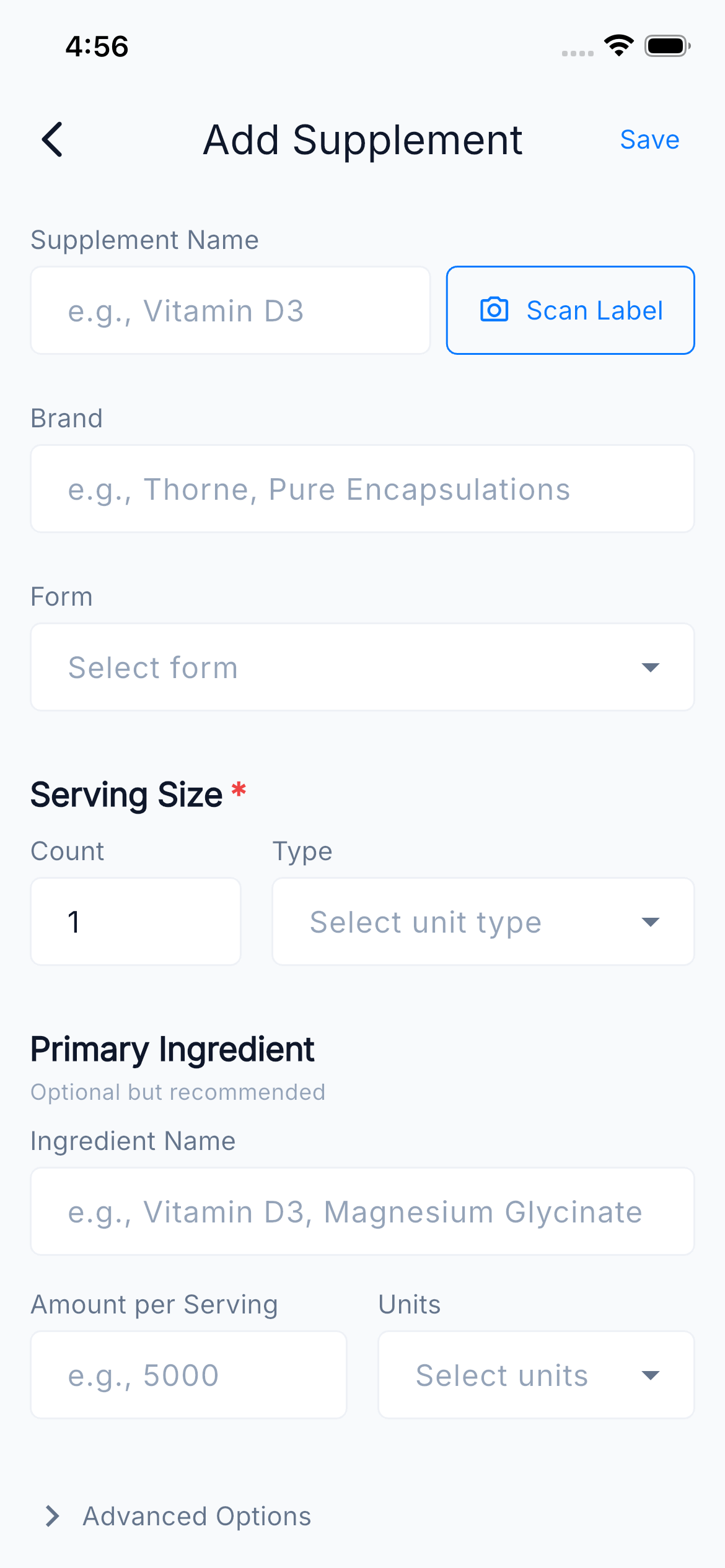Tap the back chevron icon

click(53, 139)
